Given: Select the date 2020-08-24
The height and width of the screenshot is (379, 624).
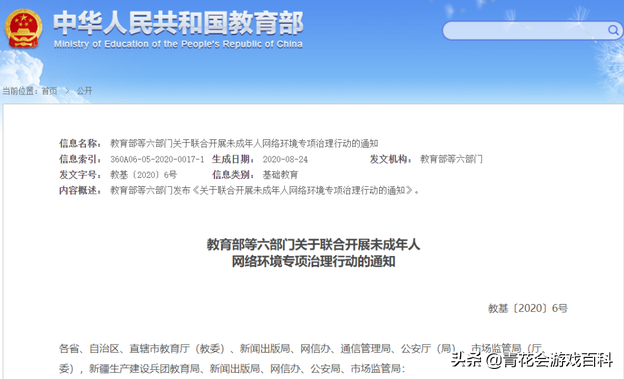Looking at the screenshot, I should coord(285,159).
